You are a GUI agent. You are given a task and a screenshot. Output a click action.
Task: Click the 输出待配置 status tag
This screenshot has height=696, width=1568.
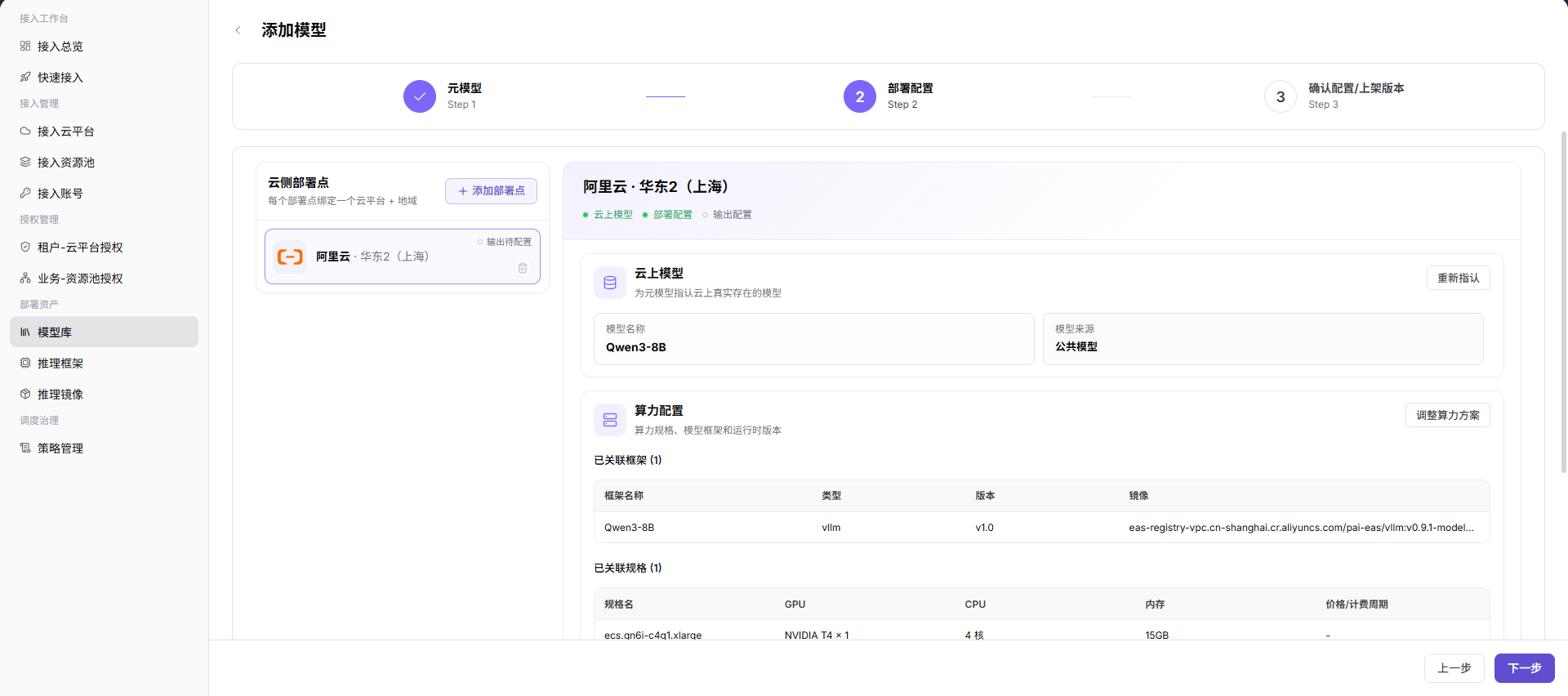click(x=505, y=242)
